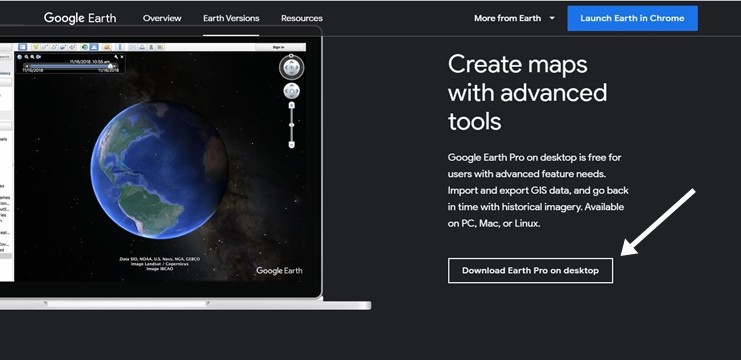Click the minus at zoom slider bottom
Image resolution: width=741 pixels, height=360 pixels.
click(x=292, y=145)
